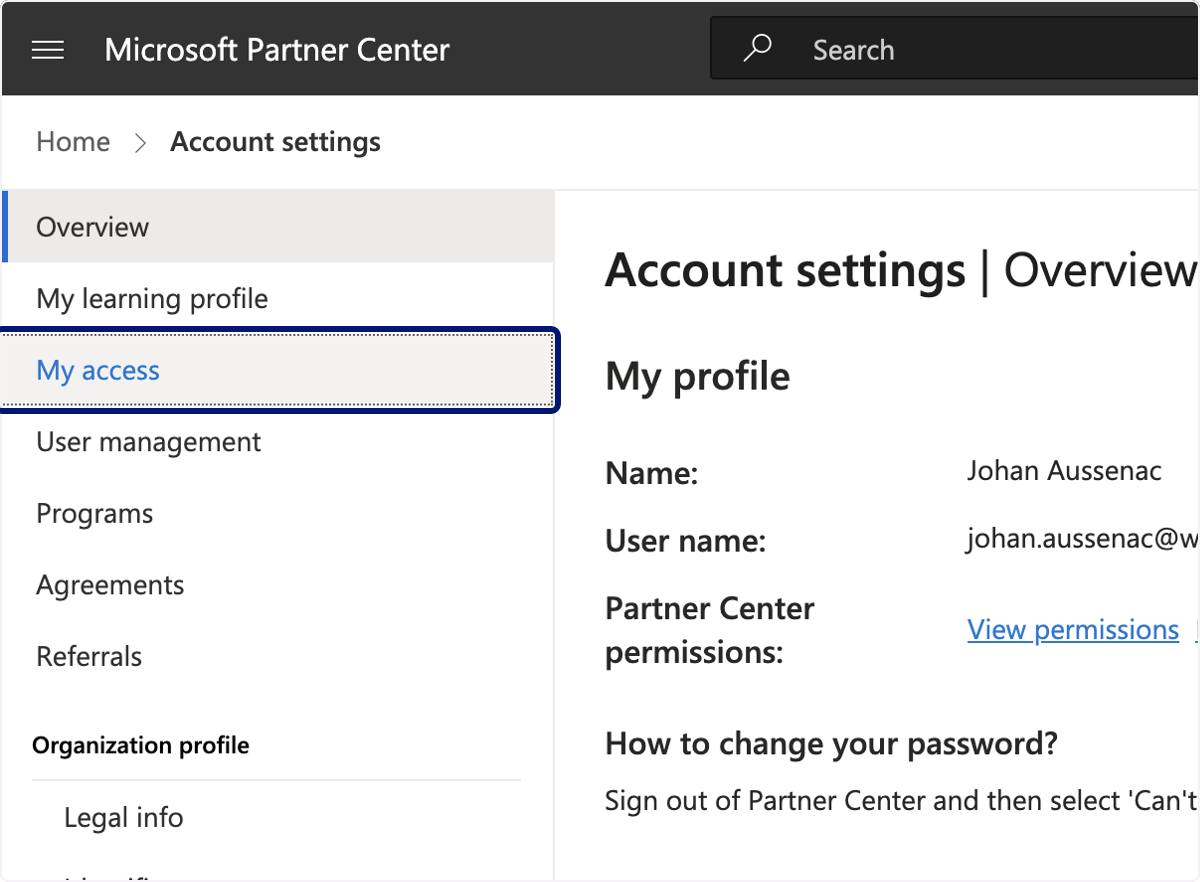Screen dimensions: 1200x882
Task: Open User management section
Action: tap(278, 442)
